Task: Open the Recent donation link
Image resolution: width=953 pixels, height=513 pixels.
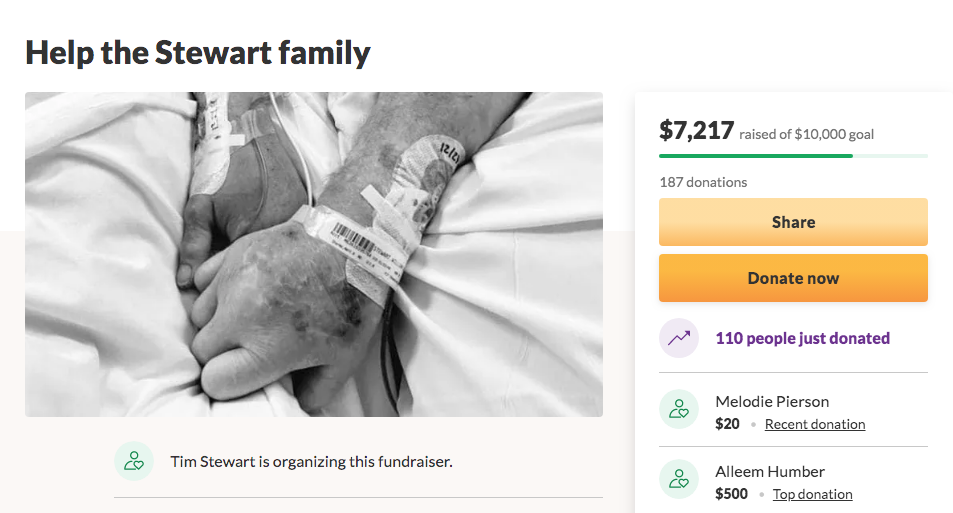Action: [814, 424]
